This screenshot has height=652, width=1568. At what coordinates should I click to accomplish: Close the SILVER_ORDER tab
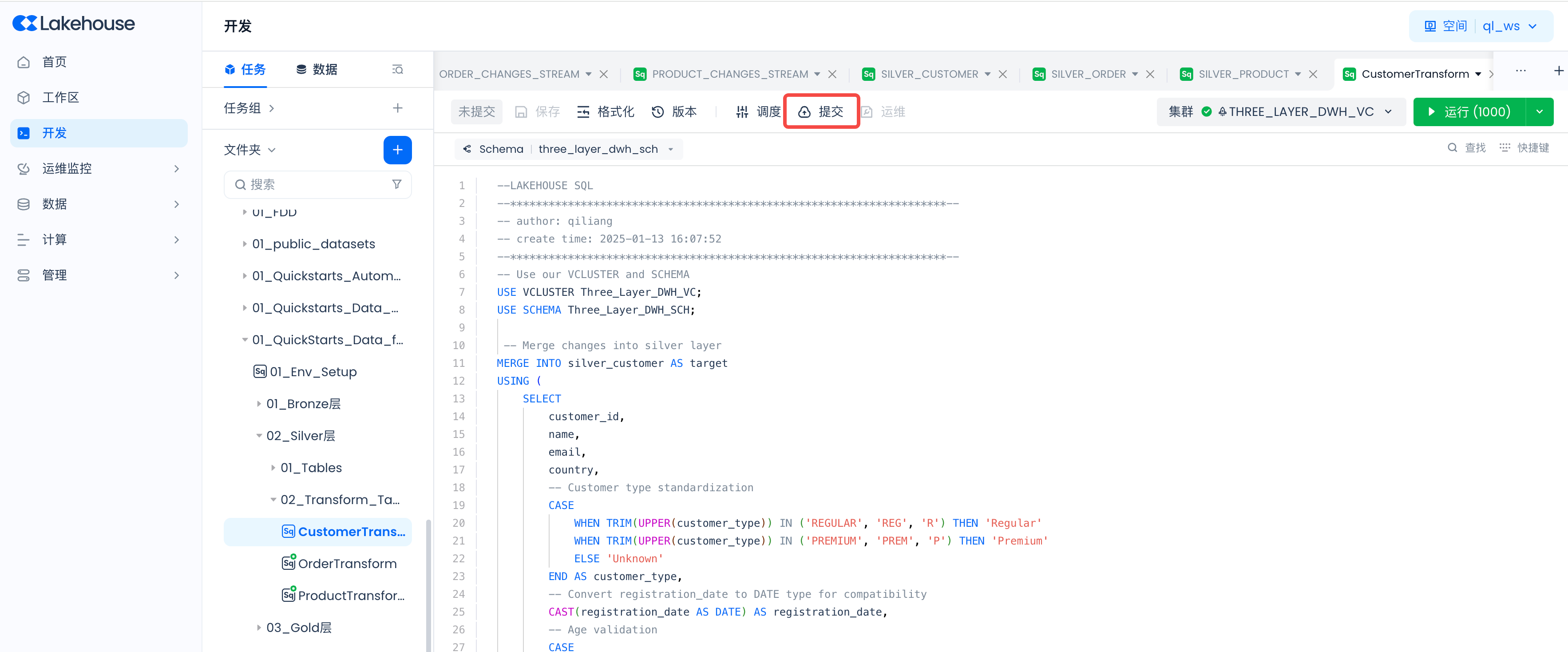tap(1150, 74)
